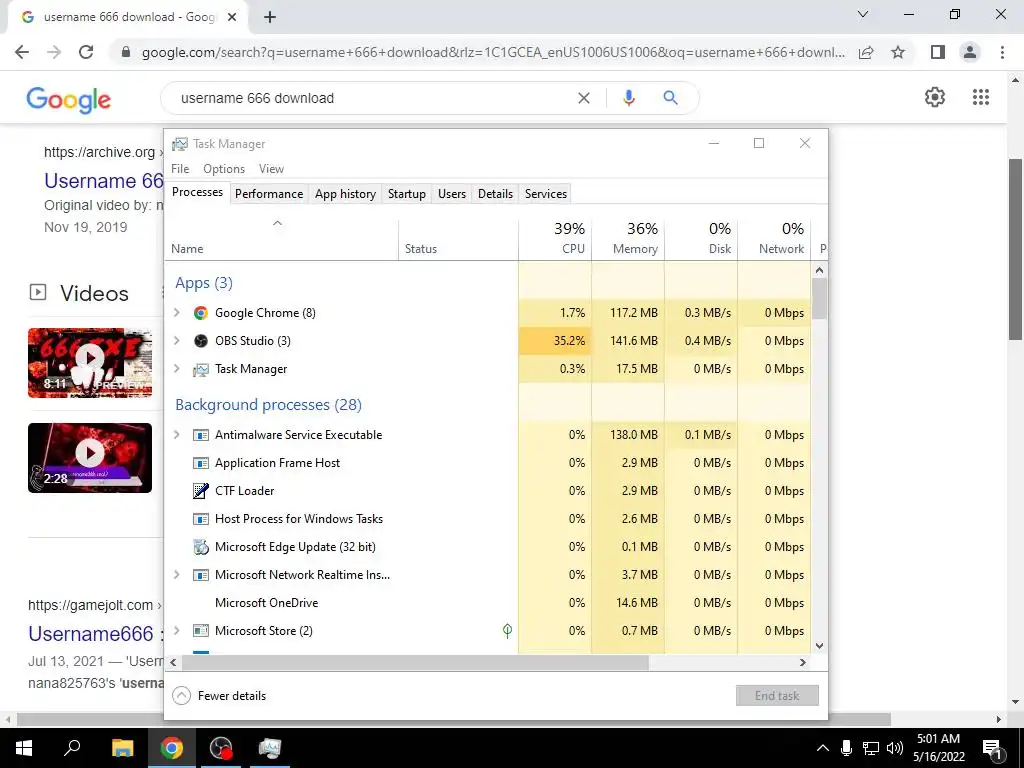
Task: Click Chrome's back arrow
Action: (x=22, y=52)
